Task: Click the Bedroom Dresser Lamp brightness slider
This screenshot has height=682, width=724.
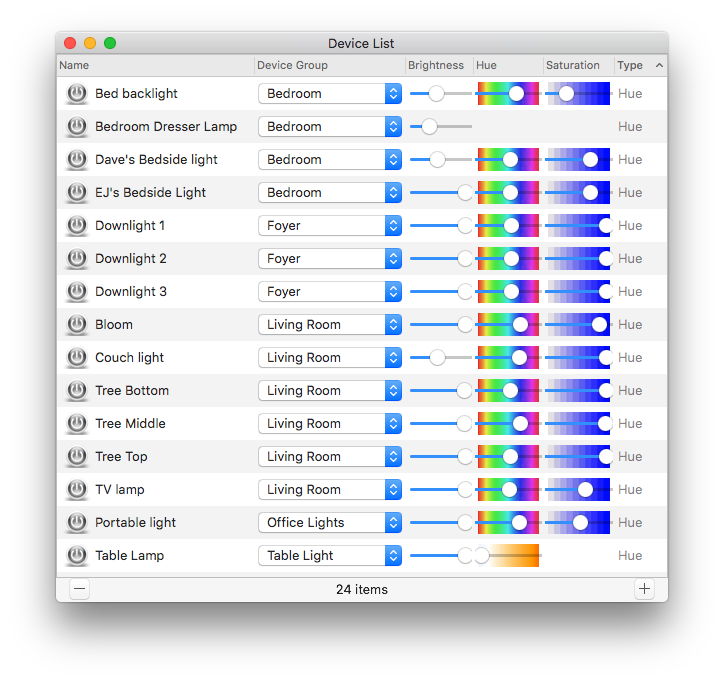Action: pos(441,127)
